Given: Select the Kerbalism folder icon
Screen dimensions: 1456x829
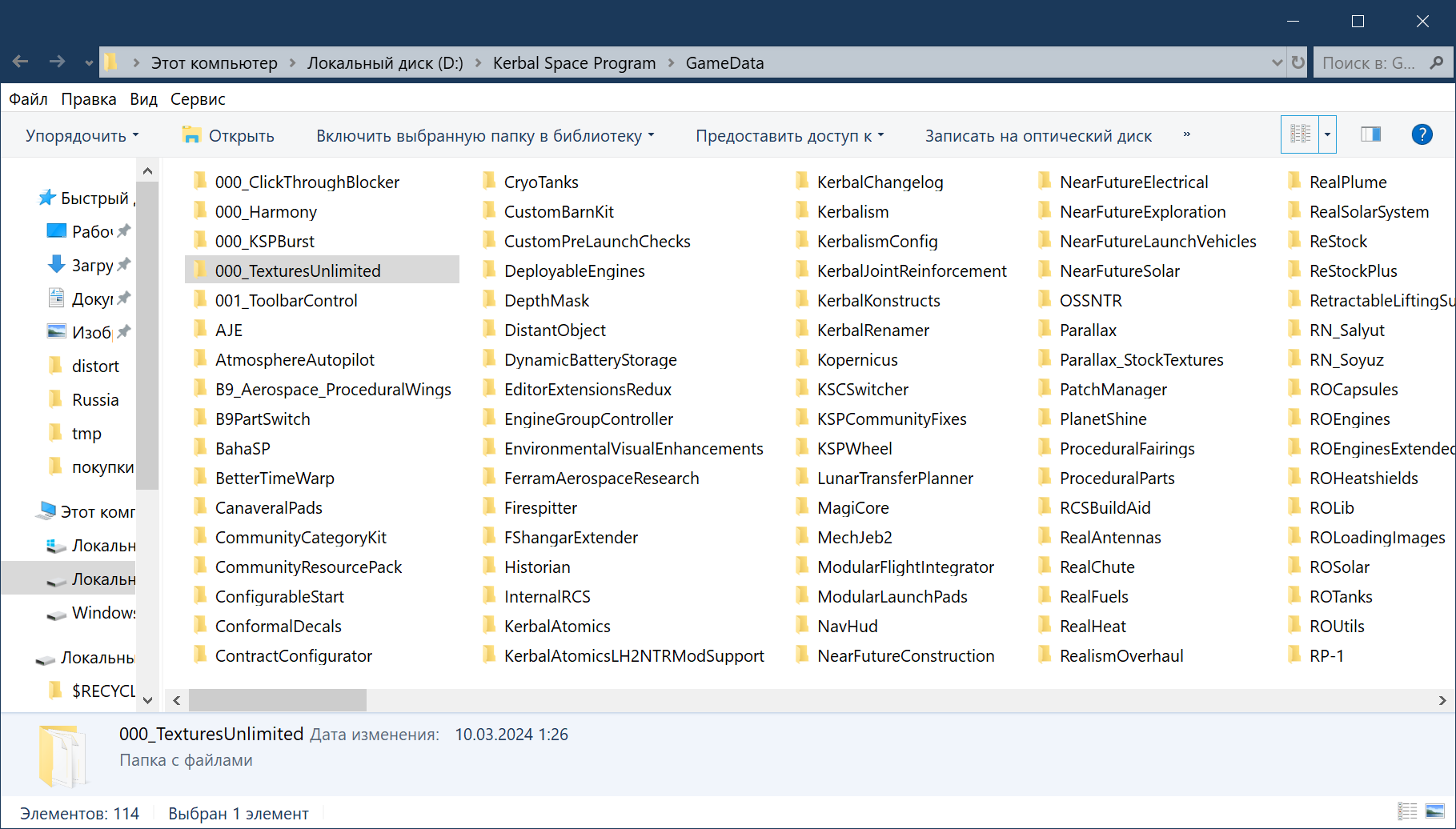Looking at the screenshot, I should pyautogui.click(x=802, y=210).
